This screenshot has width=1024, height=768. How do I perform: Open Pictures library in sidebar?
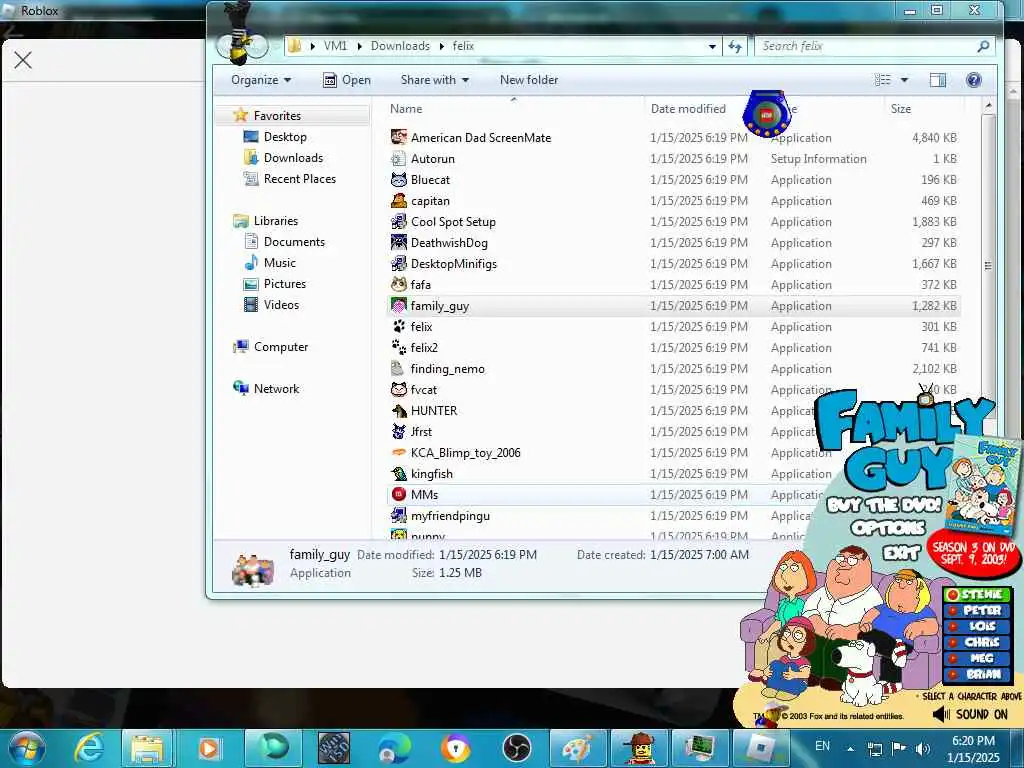click(x=284, y=283)
